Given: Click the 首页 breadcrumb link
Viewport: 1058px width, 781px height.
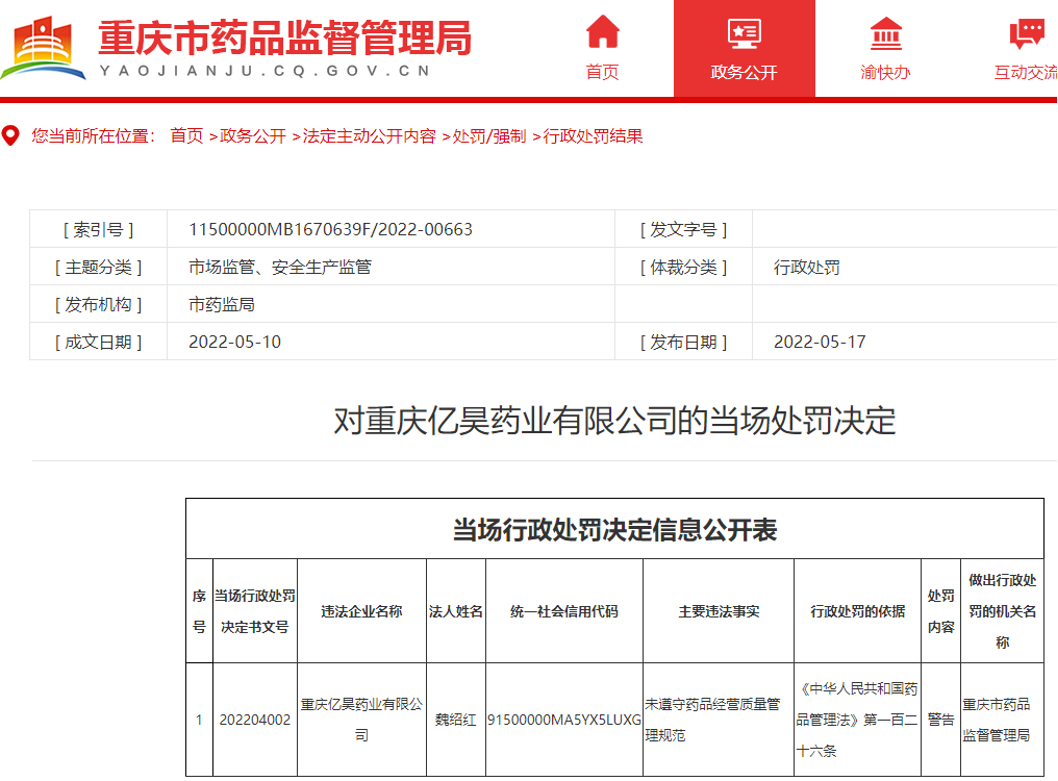Looking at the screenshot, I should (186, 136).
